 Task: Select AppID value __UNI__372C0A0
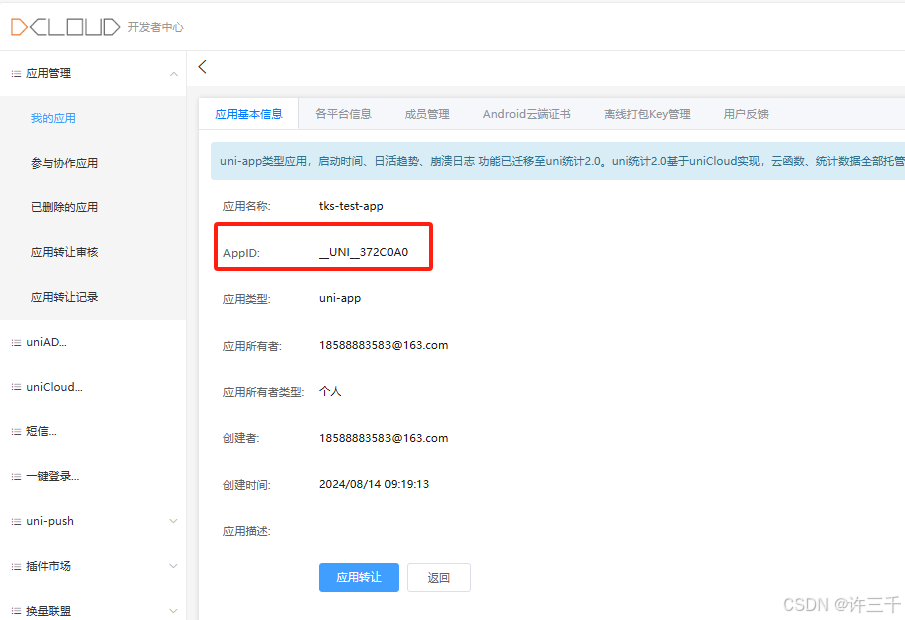click(364, 252)
